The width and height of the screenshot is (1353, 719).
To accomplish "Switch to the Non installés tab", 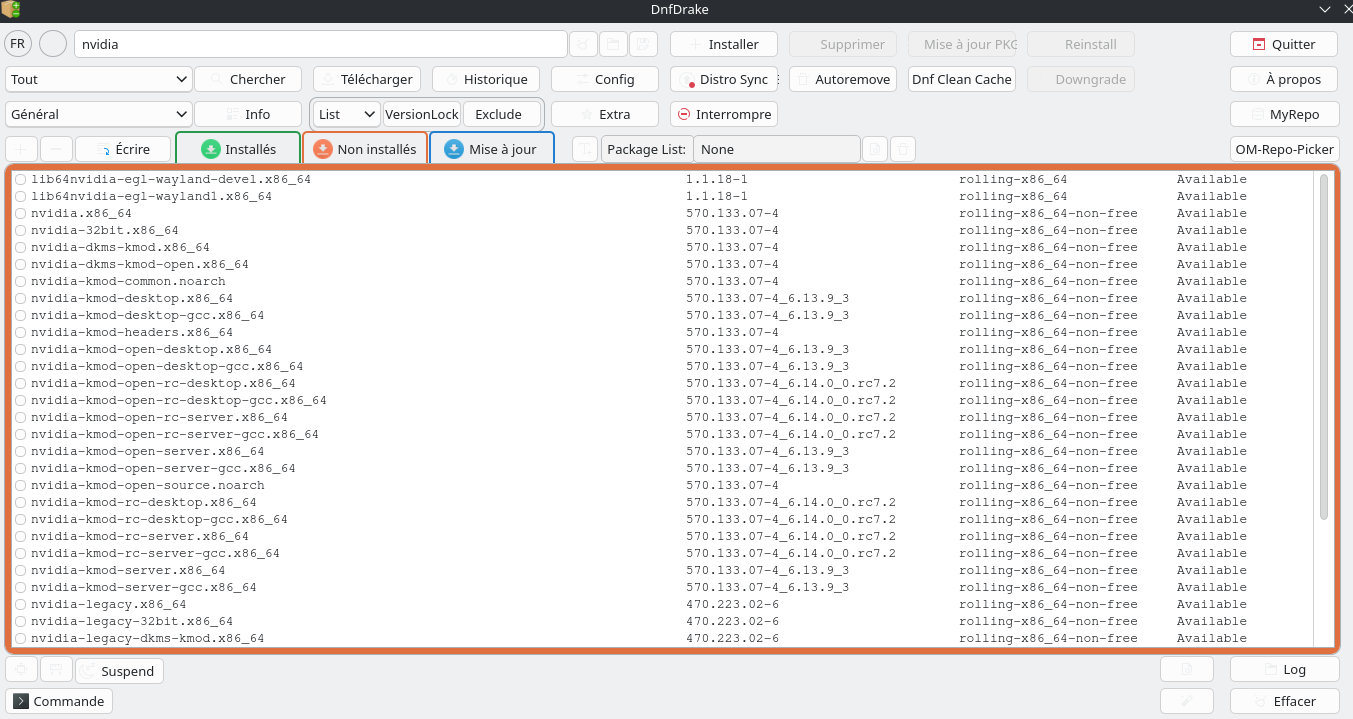I will pos(365,149).
